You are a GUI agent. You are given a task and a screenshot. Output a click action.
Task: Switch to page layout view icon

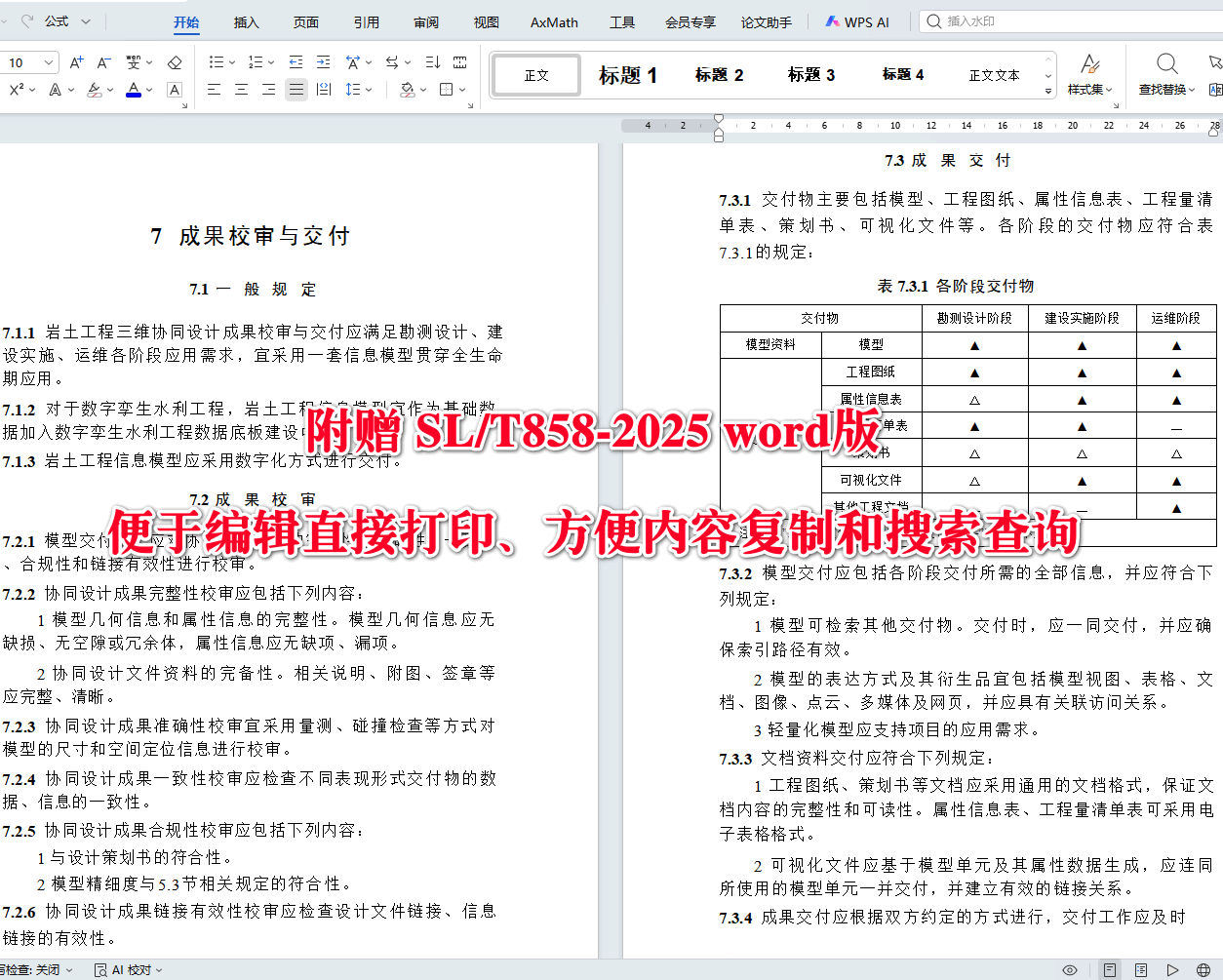coord(1110,969)
